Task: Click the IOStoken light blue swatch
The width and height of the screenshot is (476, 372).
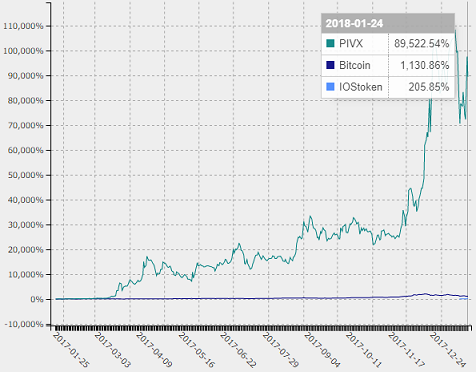Action: click(330, 87)
